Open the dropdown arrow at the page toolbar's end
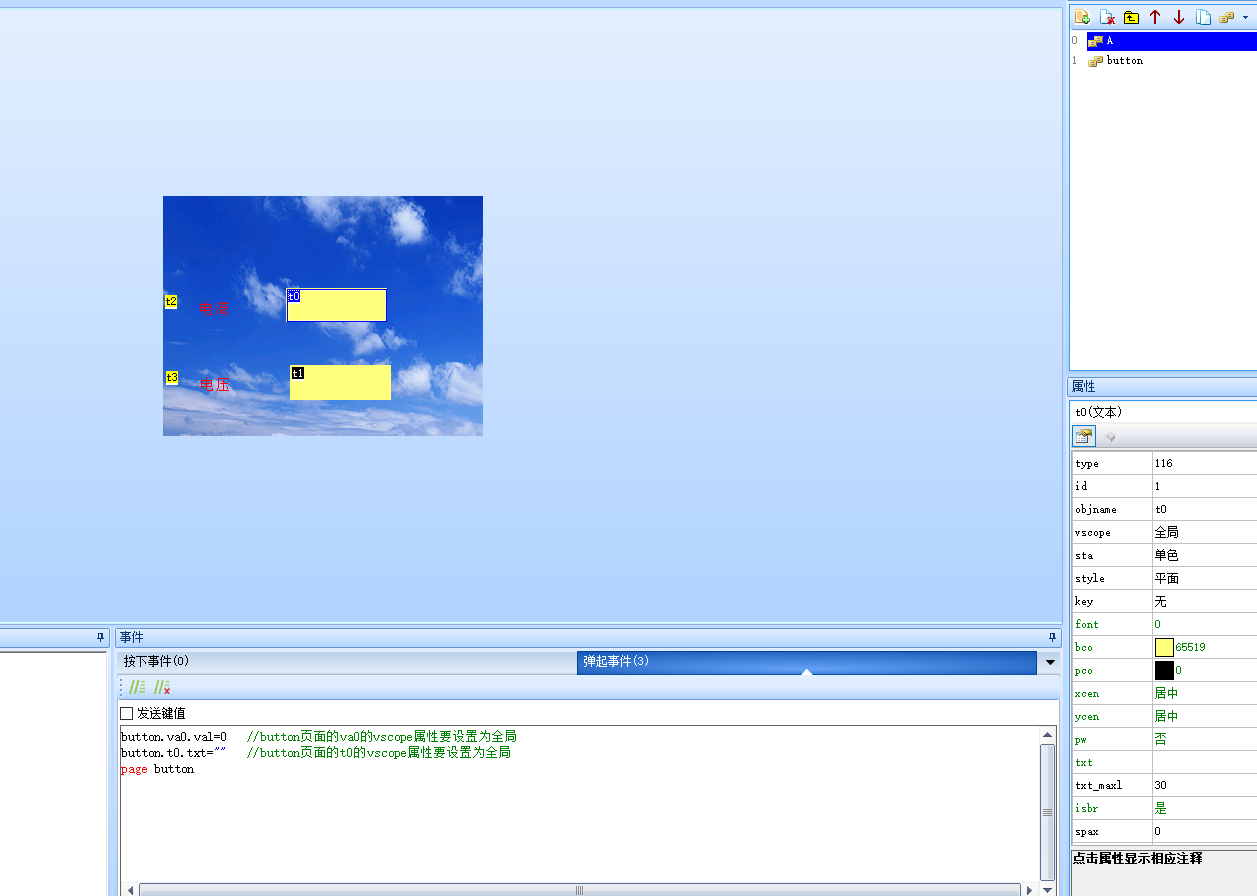 point(1245,17)
